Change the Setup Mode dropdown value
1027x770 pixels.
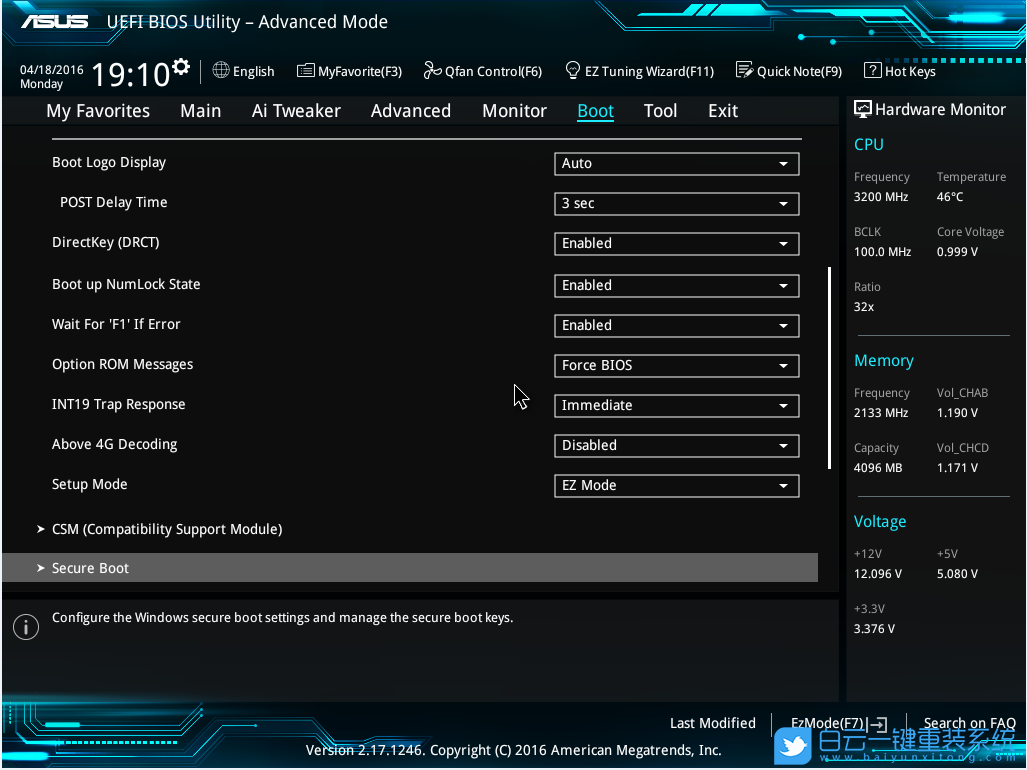click(x=676, y=486)
